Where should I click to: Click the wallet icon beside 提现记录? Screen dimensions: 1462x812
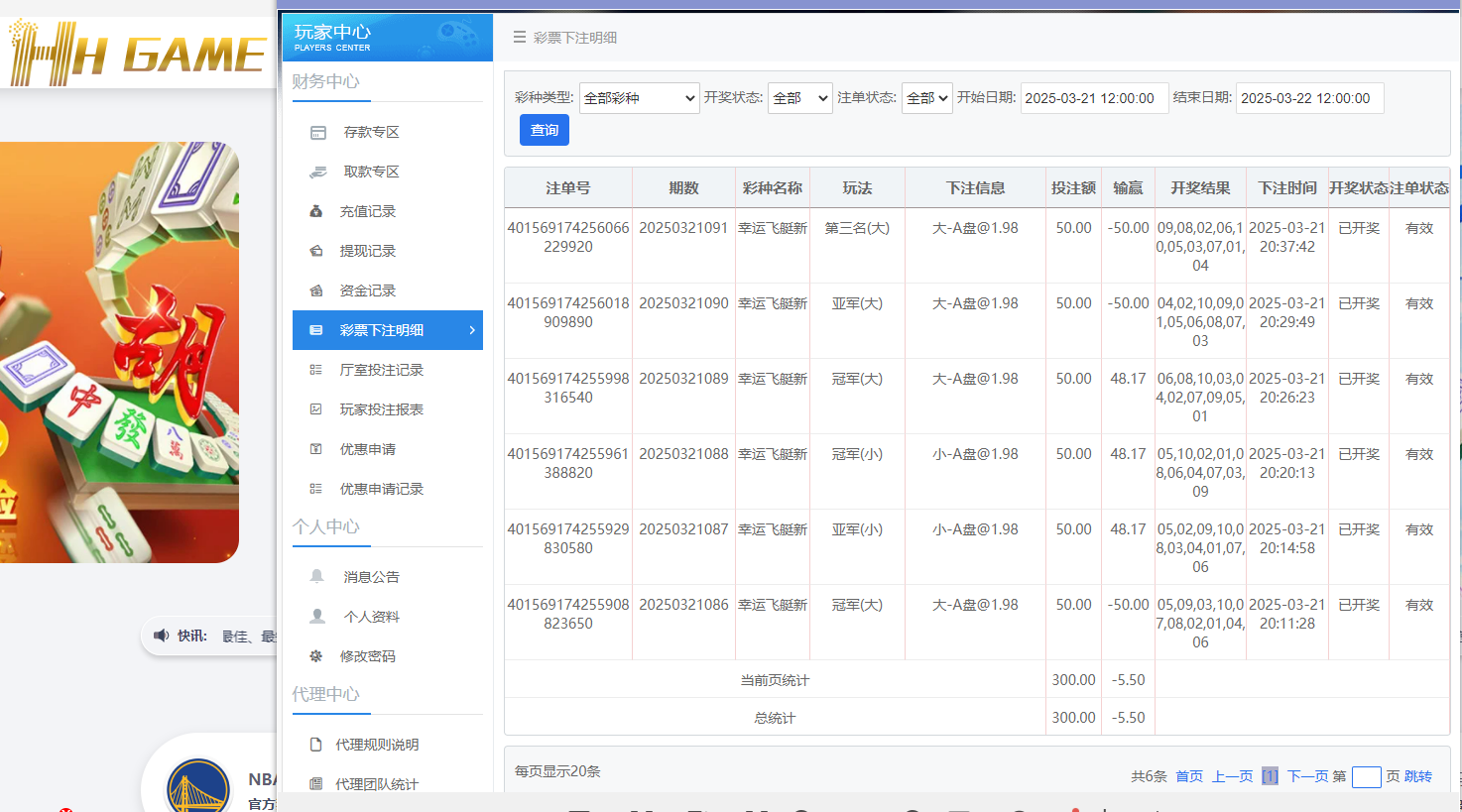tap(317, 250)
